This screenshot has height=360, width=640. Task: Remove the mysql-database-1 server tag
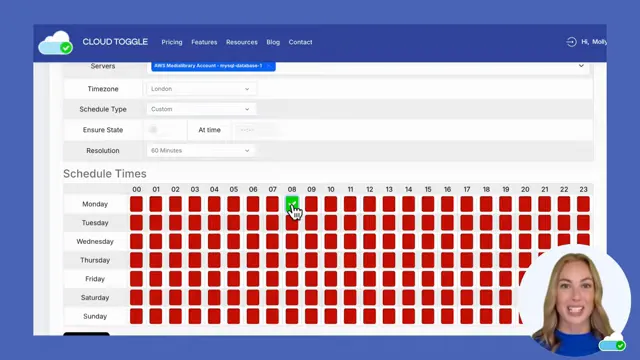(269, 66)
